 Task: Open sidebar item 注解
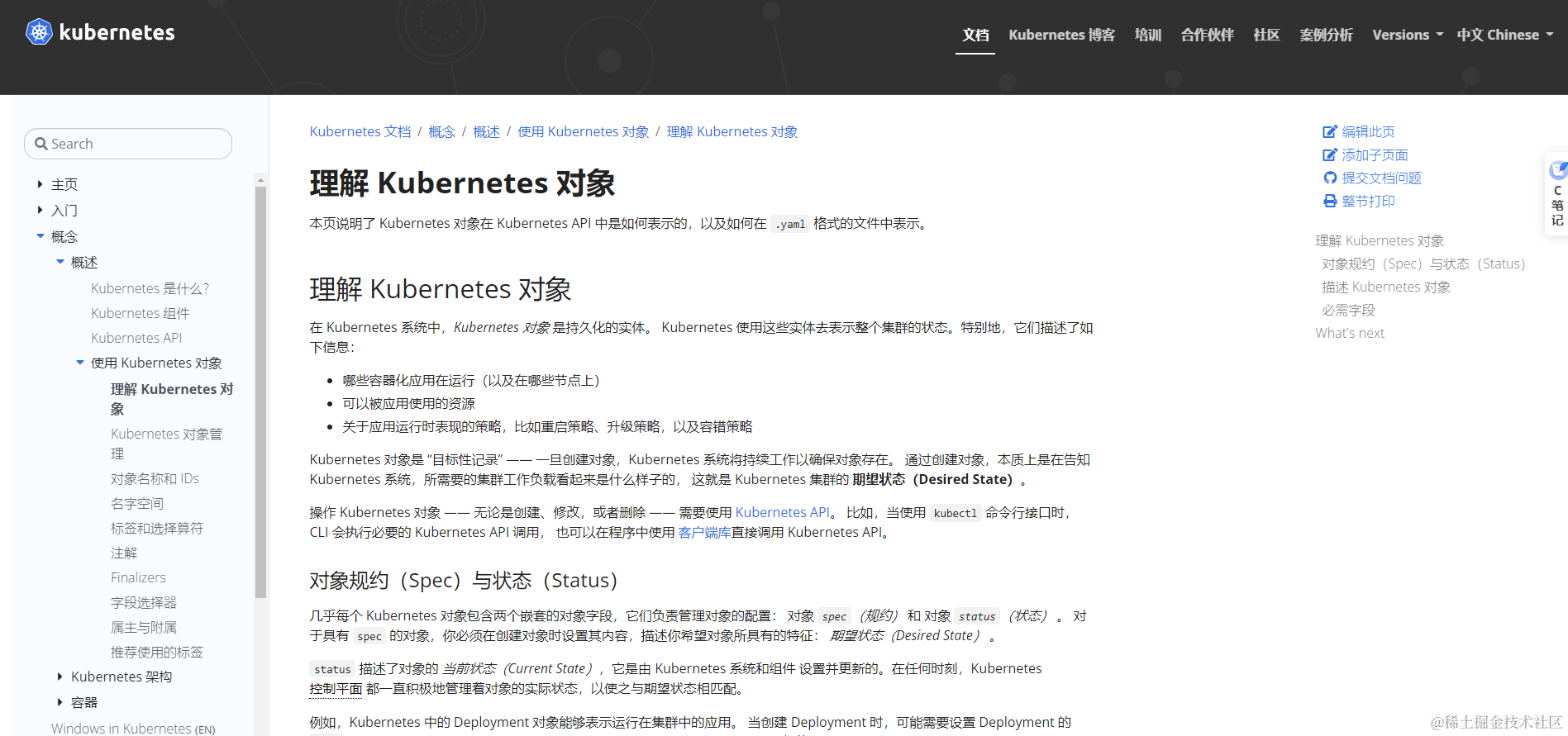pos(124,553)
